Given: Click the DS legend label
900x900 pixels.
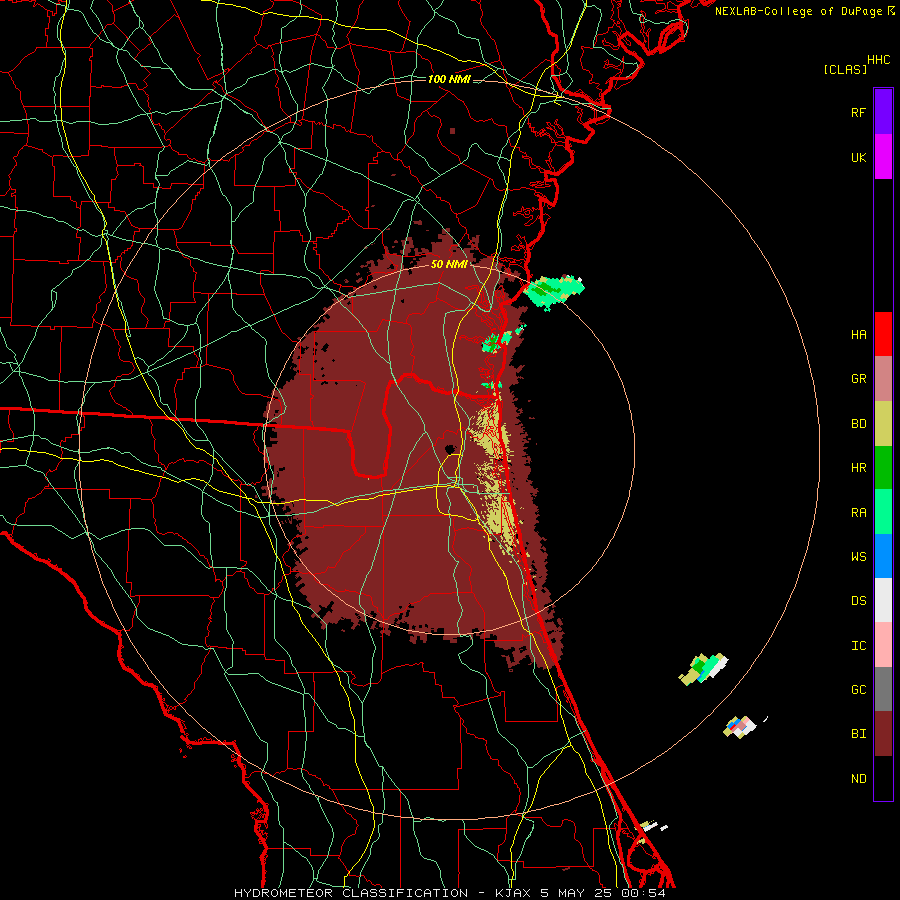Looking at the screenshot, I should [x=858, y=601].
